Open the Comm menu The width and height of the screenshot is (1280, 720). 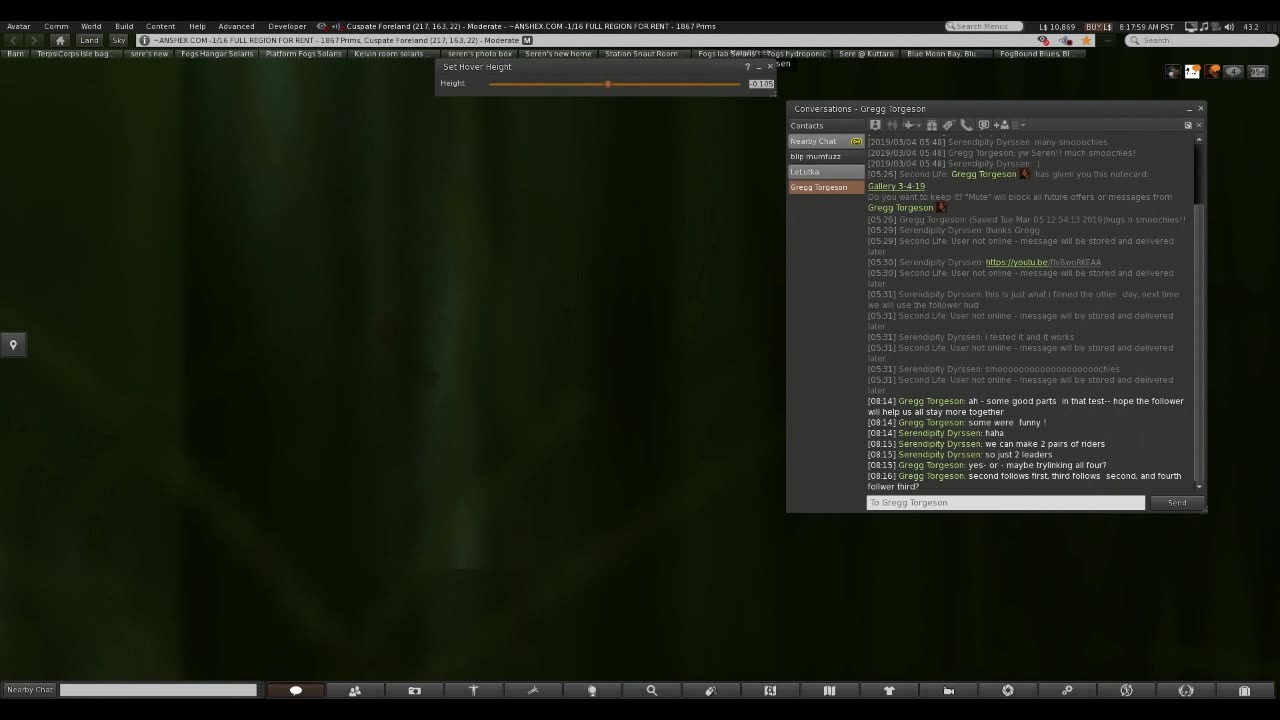[56, 26]
